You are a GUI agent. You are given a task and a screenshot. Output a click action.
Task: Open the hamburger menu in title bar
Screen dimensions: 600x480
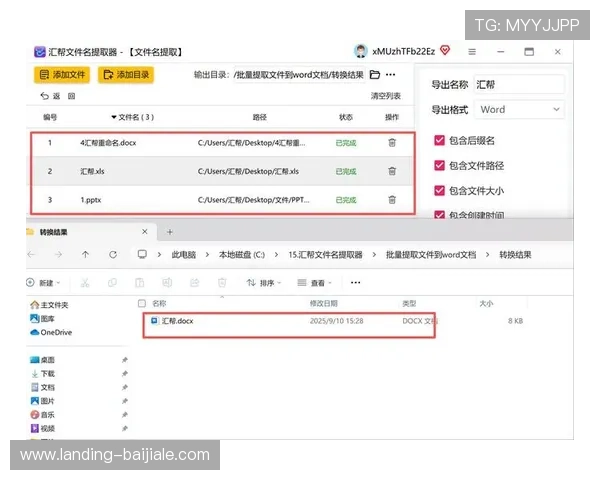[472, 52]
